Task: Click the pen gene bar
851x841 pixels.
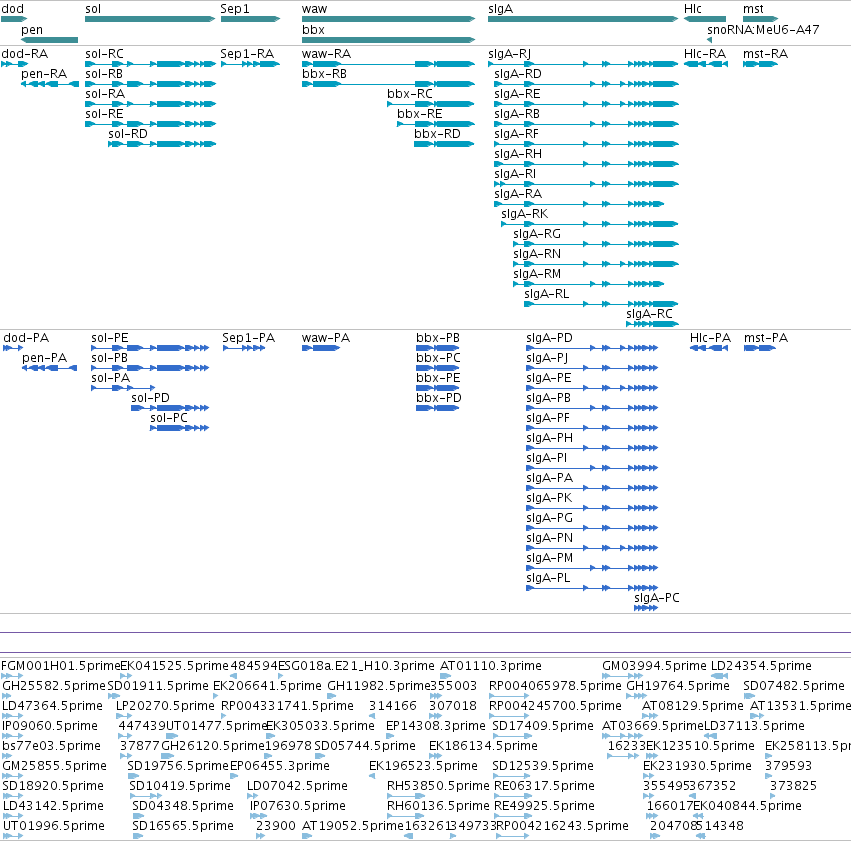Action: point(49,40)
